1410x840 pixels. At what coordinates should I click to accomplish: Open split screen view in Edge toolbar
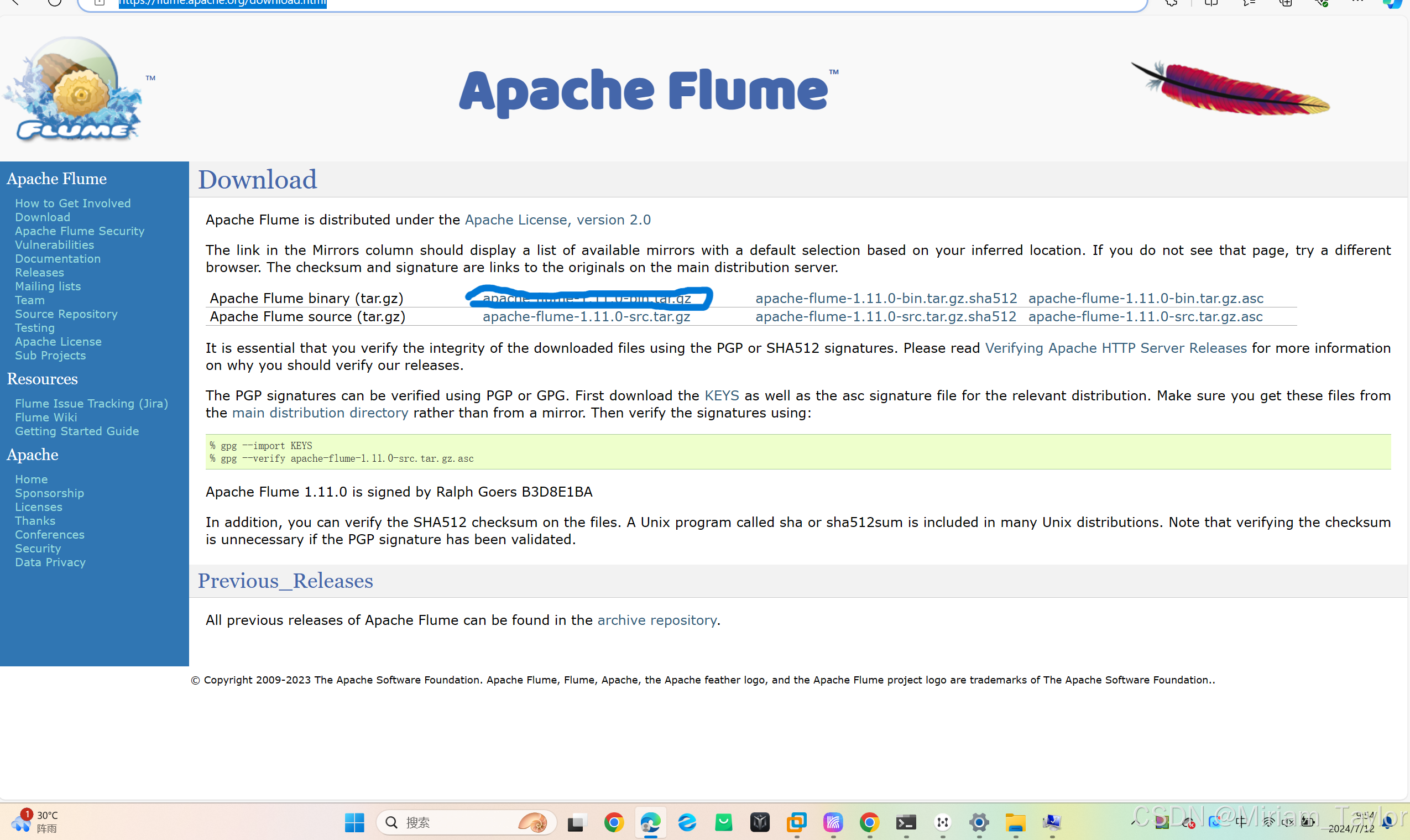[1211, 3]
